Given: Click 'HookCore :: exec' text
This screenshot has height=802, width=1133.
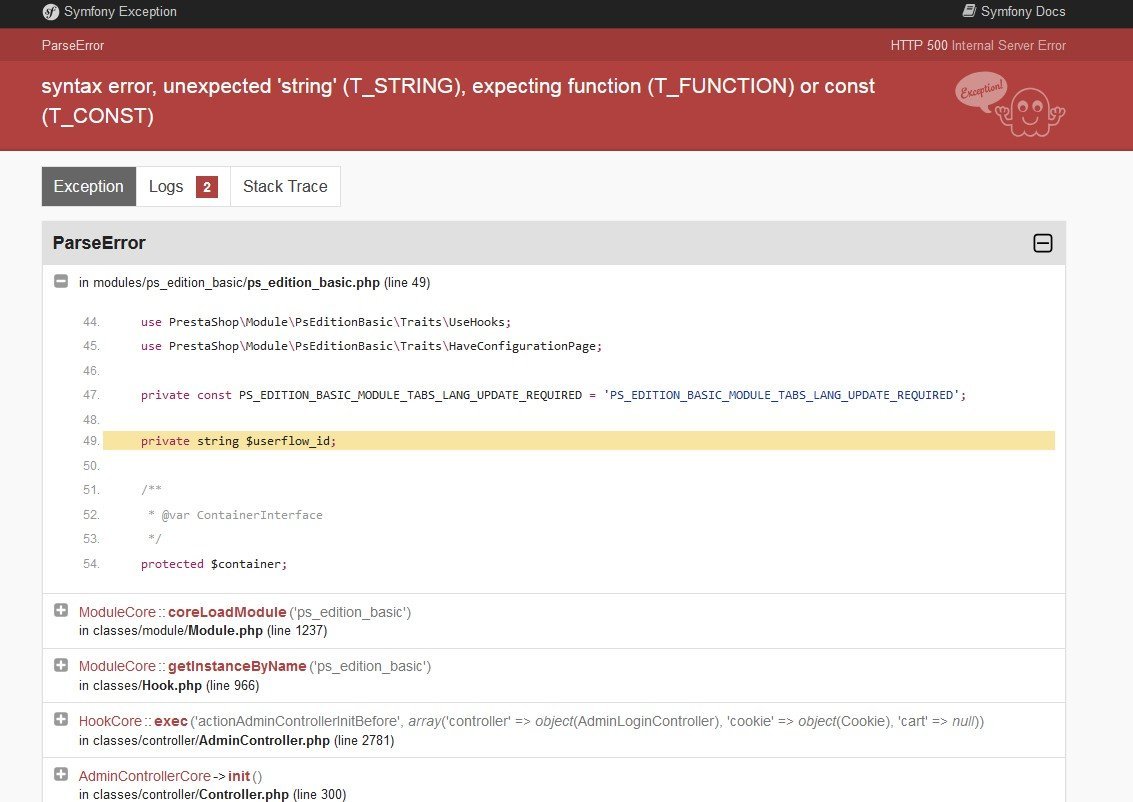Looking at the screenshot, I should click(133, 721).
